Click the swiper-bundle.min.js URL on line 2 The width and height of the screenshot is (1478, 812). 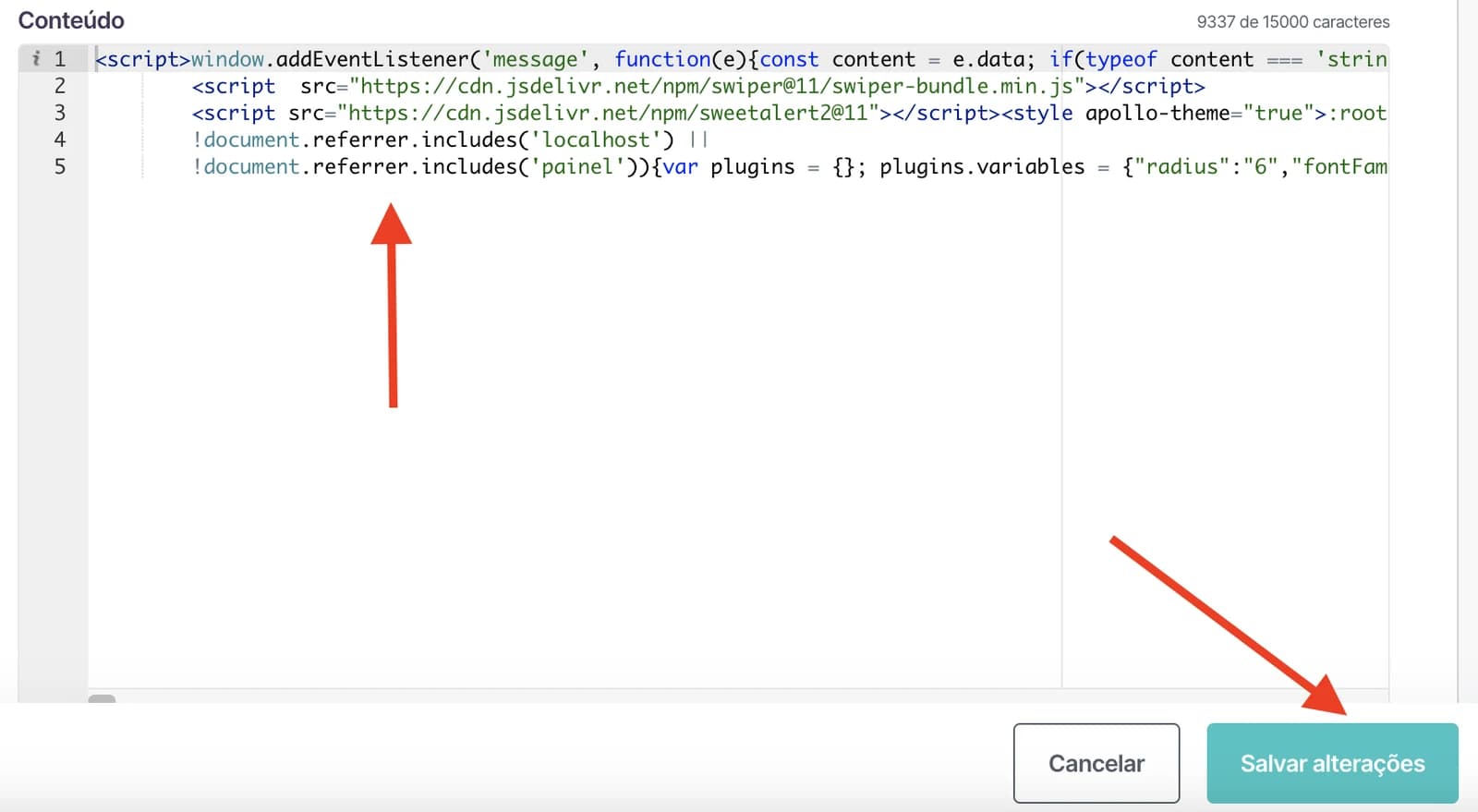pos(717,86)
